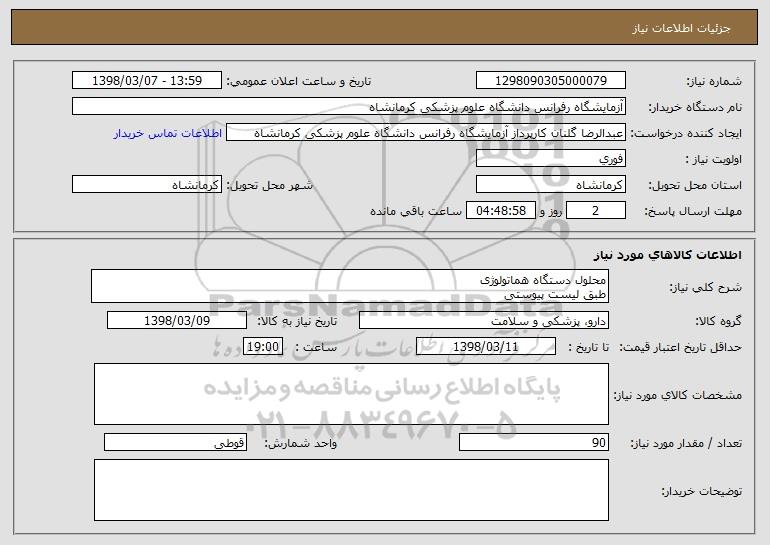The height and width of the screenshot is (545, 770).
Task: Click the time field showing 19:00
Action: 263,346
